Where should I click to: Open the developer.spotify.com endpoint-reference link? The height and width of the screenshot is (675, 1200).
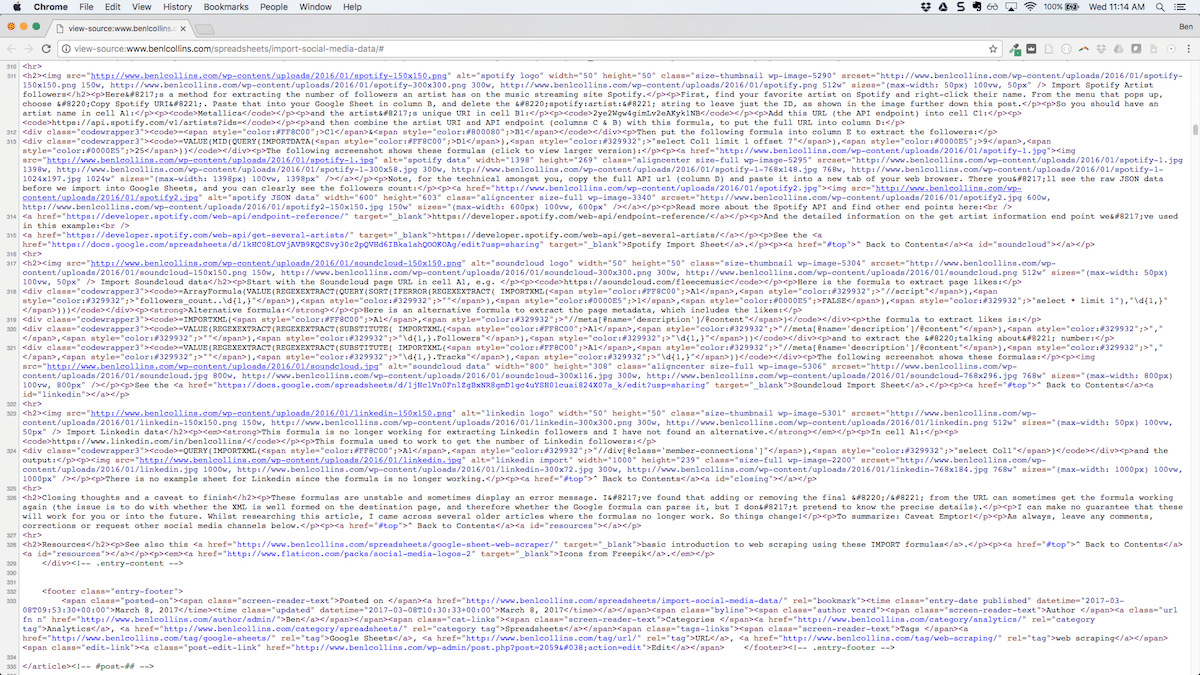[205, 217]
